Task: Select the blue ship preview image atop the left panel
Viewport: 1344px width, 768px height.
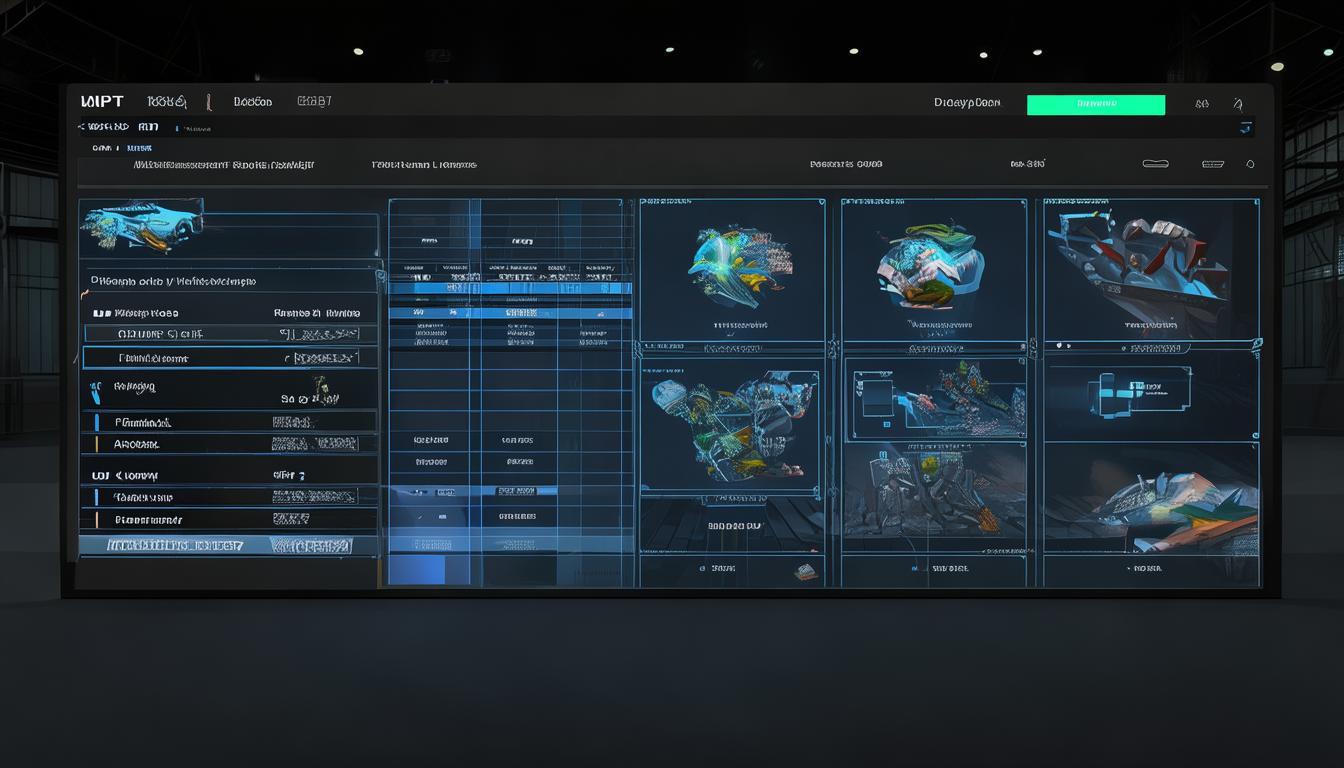Action: 142,224
